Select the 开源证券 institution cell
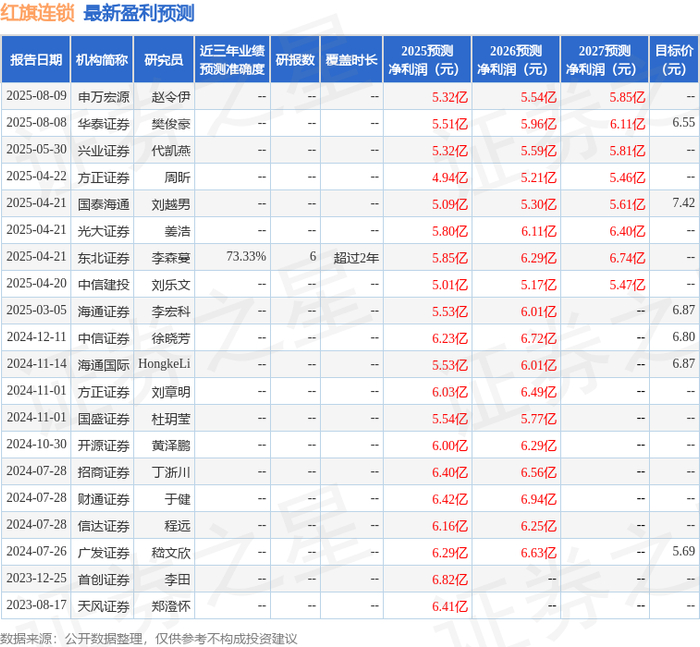The image size is (700, 647). click(104, 445)
